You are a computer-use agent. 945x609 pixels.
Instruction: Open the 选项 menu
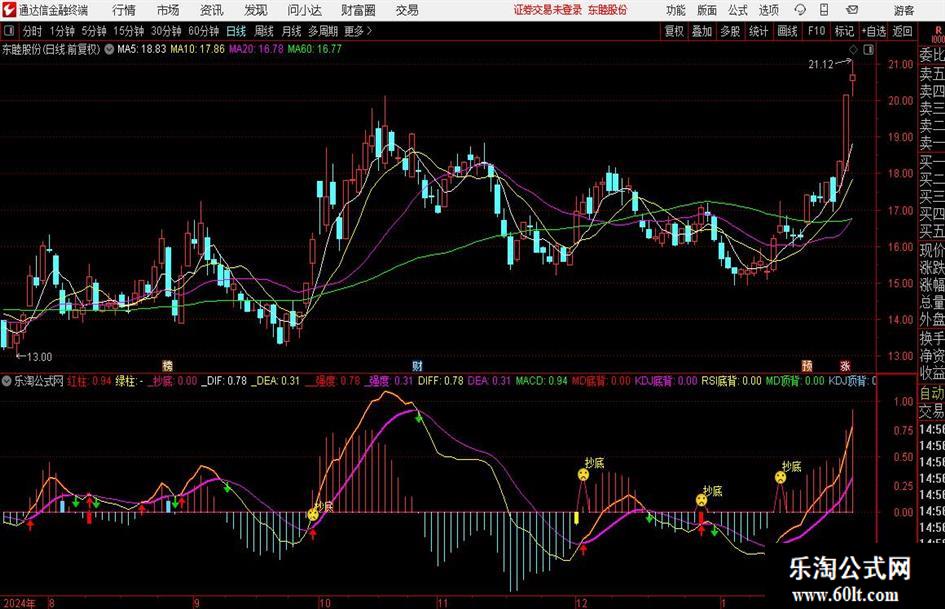[x=768, y=10]
